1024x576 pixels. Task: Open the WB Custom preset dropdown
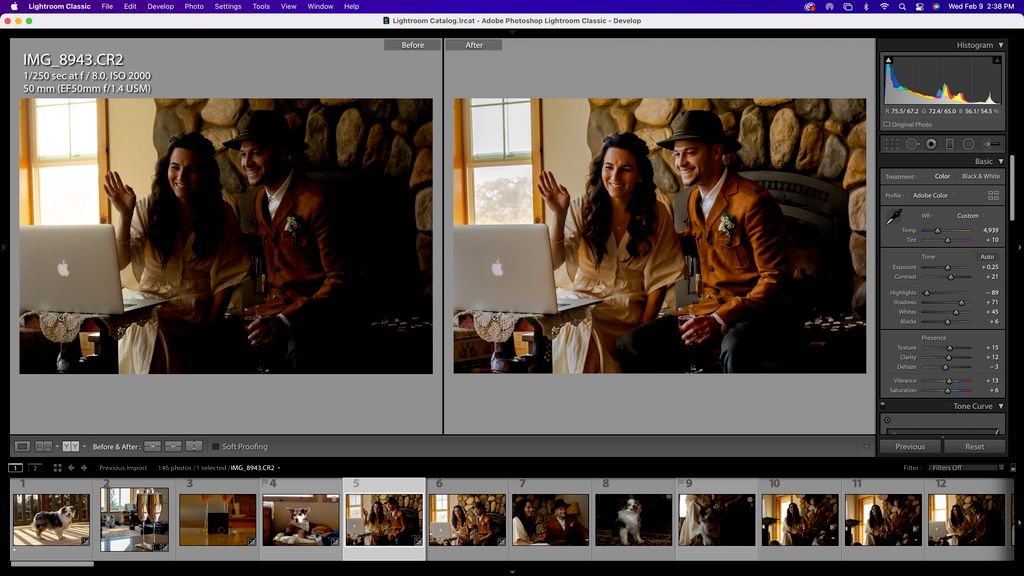(971, 216)
